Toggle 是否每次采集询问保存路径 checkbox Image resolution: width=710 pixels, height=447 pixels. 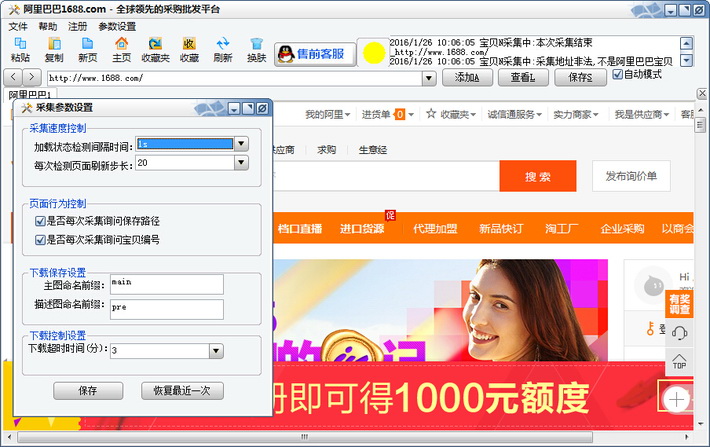point(40,221)
